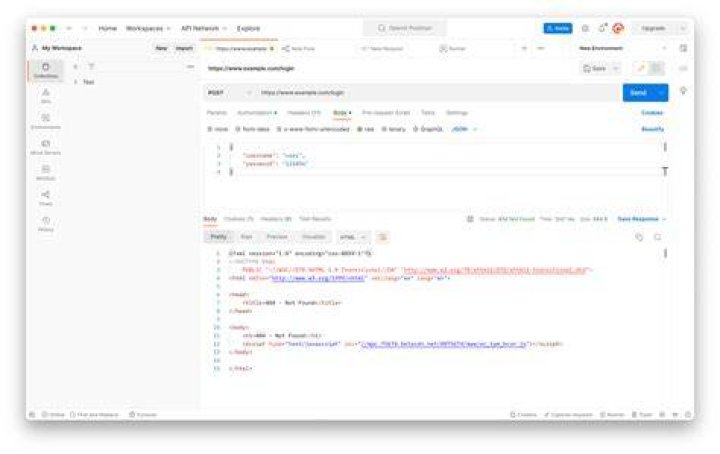
Task: Click the comment icon beside the pencil
Action: (x=657, y=68)
